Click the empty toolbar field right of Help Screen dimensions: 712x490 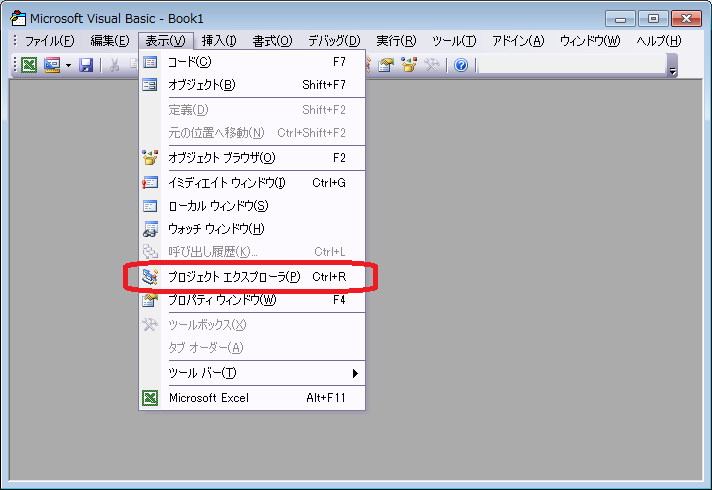point(572,65)
